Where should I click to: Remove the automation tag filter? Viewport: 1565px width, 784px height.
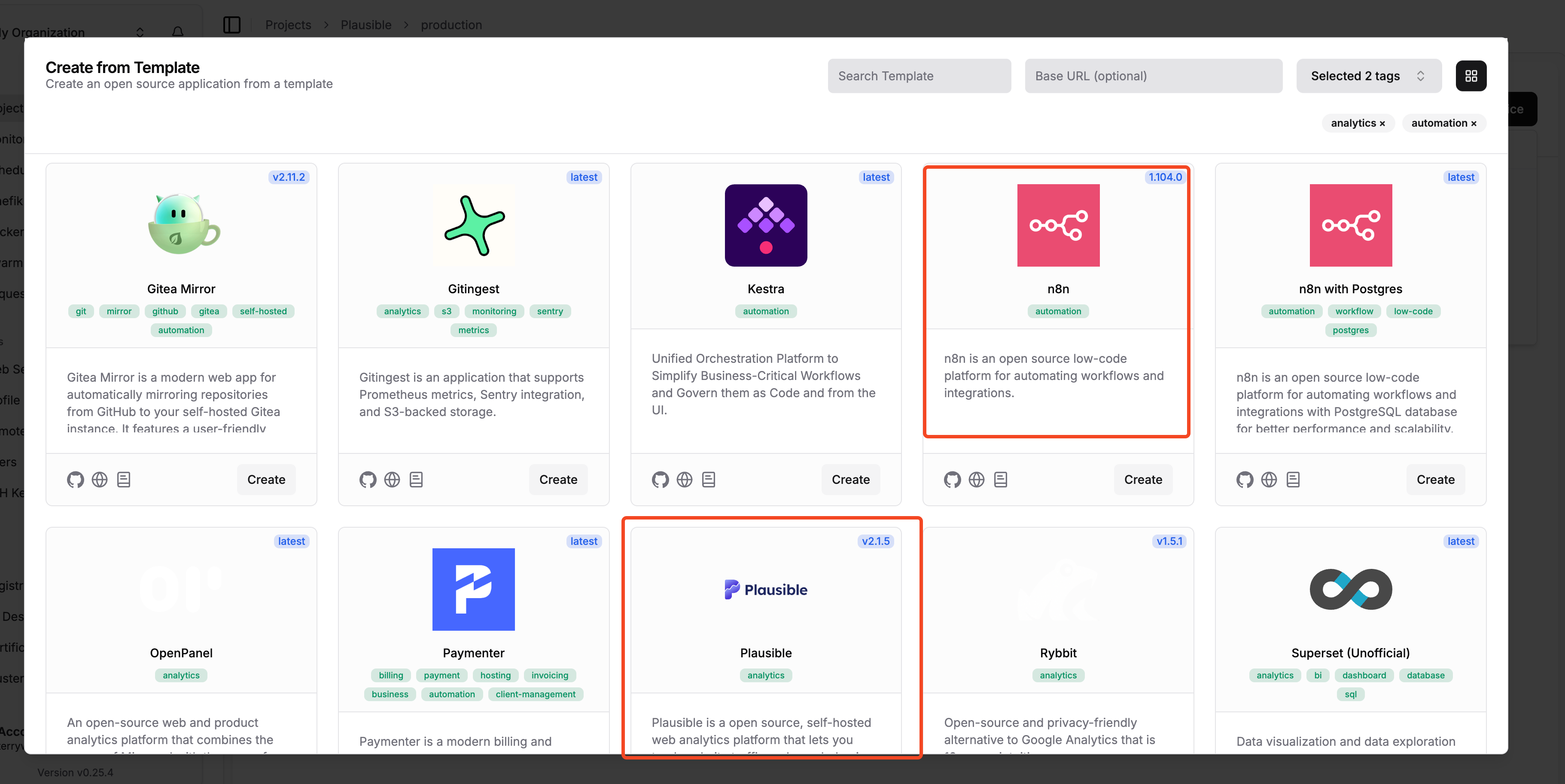pos(1473,123)
